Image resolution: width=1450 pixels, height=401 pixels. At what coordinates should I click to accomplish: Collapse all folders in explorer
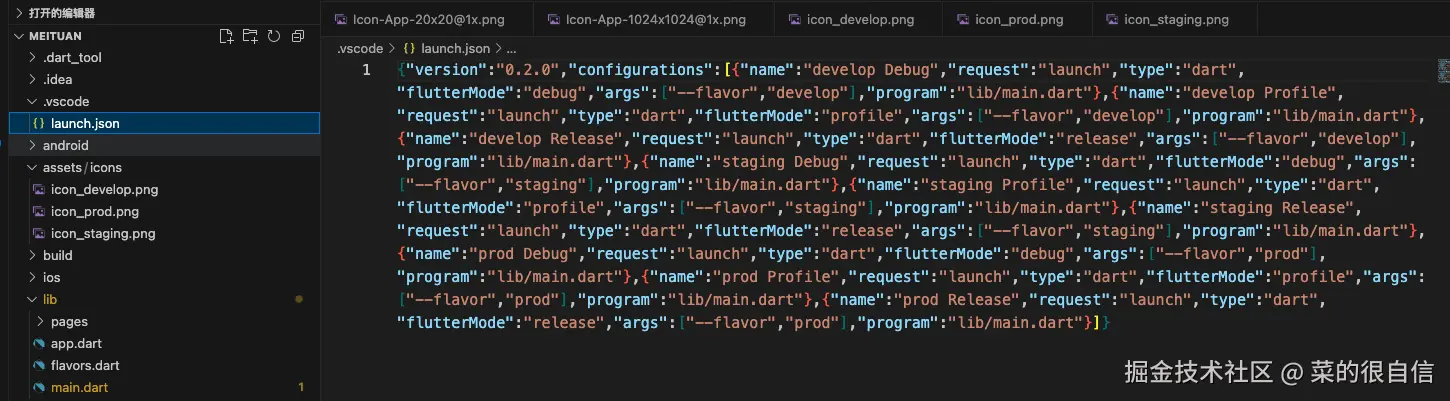pos(298,36)
